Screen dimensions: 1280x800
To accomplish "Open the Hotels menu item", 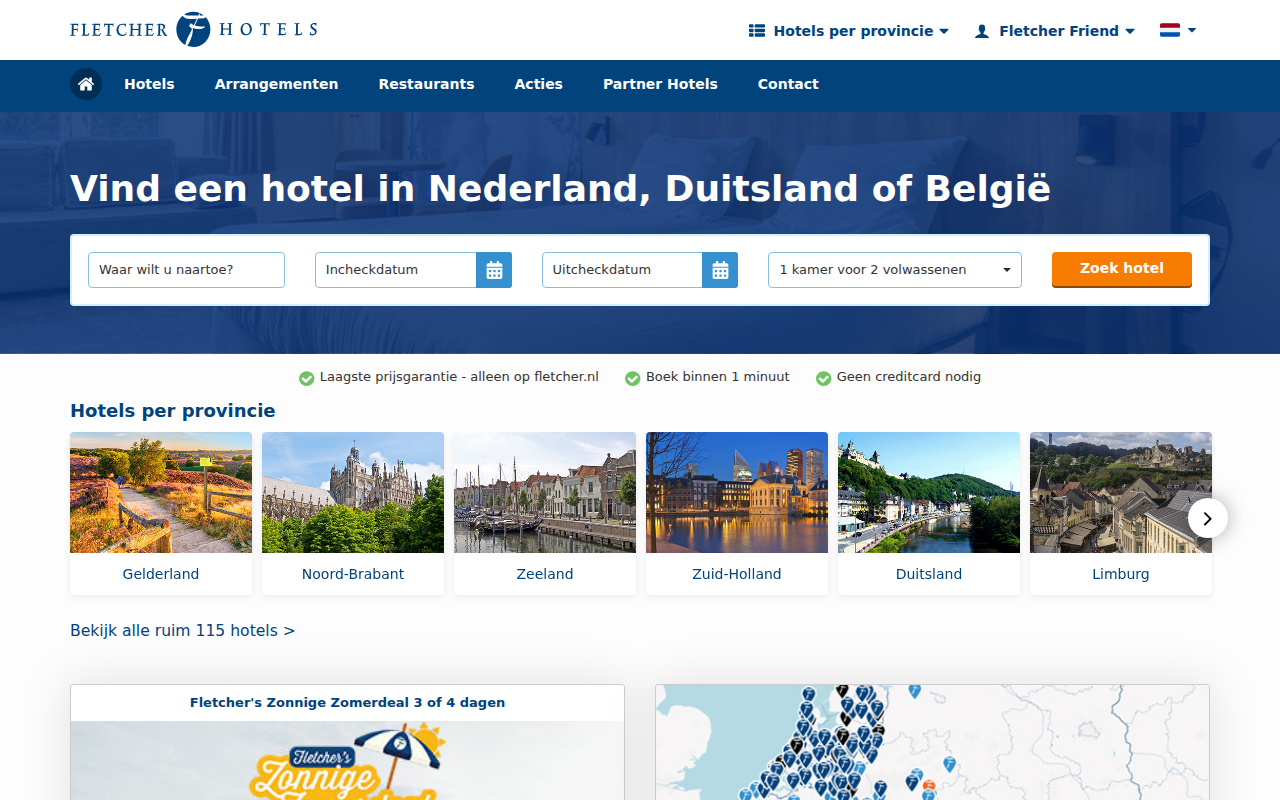I will [149, 84].
